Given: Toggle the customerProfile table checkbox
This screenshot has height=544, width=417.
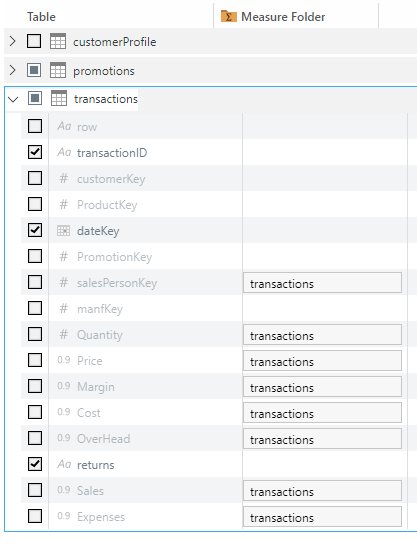Looking at the screenshot, I should 34,41.
